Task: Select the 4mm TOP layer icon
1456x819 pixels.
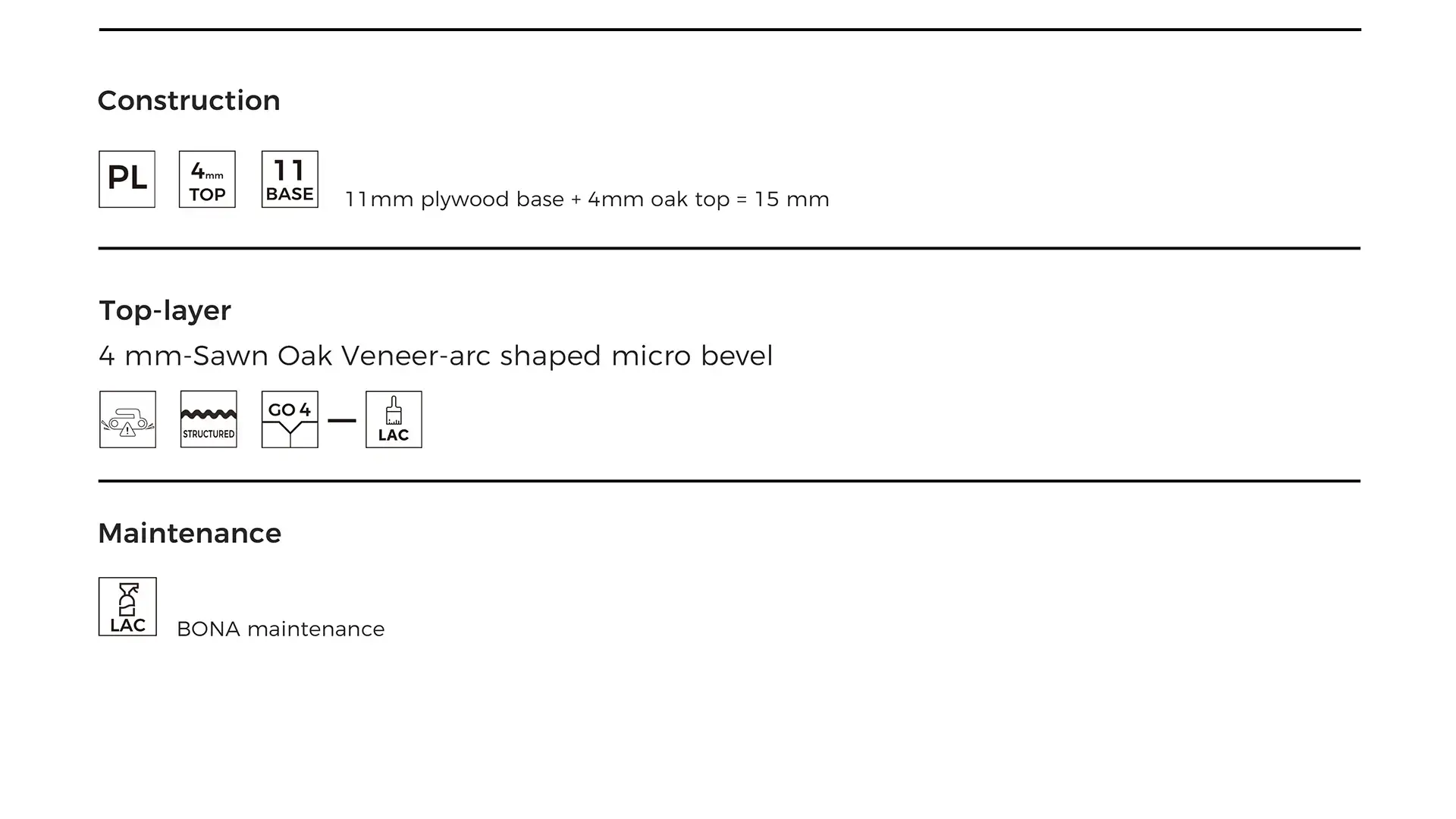Action: pos(207,179)
